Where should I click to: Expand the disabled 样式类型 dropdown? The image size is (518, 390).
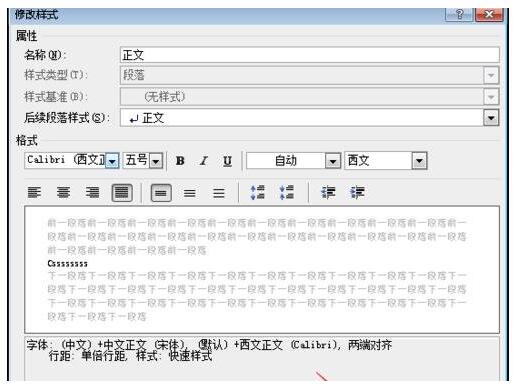pos(491,75)
